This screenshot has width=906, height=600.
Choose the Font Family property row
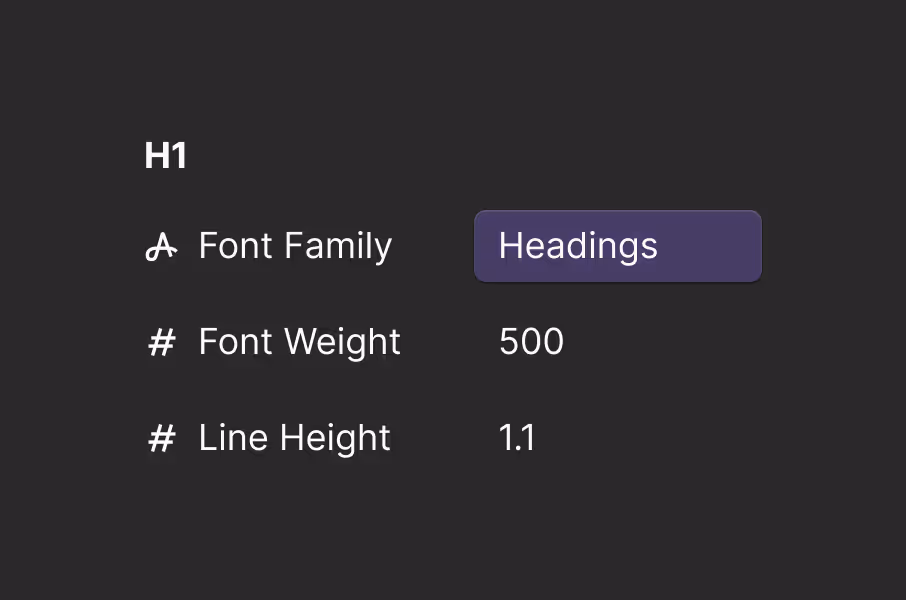click(x=295, y=246)
